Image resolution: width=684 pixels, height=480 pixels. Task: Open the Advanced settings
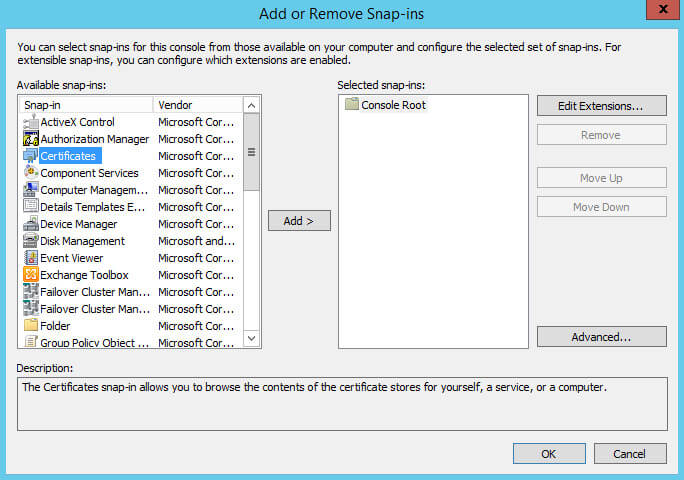602,337
